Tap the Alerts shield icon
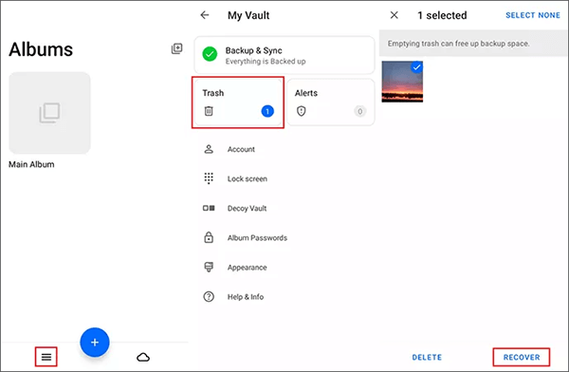 pyautogui.click(x=301, y=111)
